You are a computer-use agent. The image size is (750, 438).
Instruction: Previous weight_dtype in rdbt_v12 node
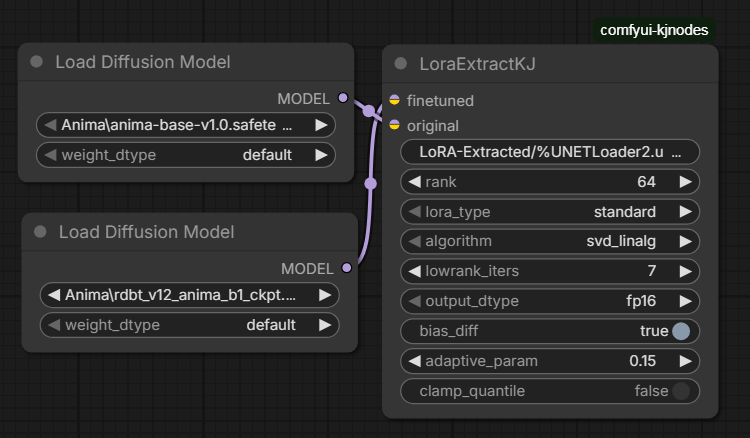pos(54,325)
